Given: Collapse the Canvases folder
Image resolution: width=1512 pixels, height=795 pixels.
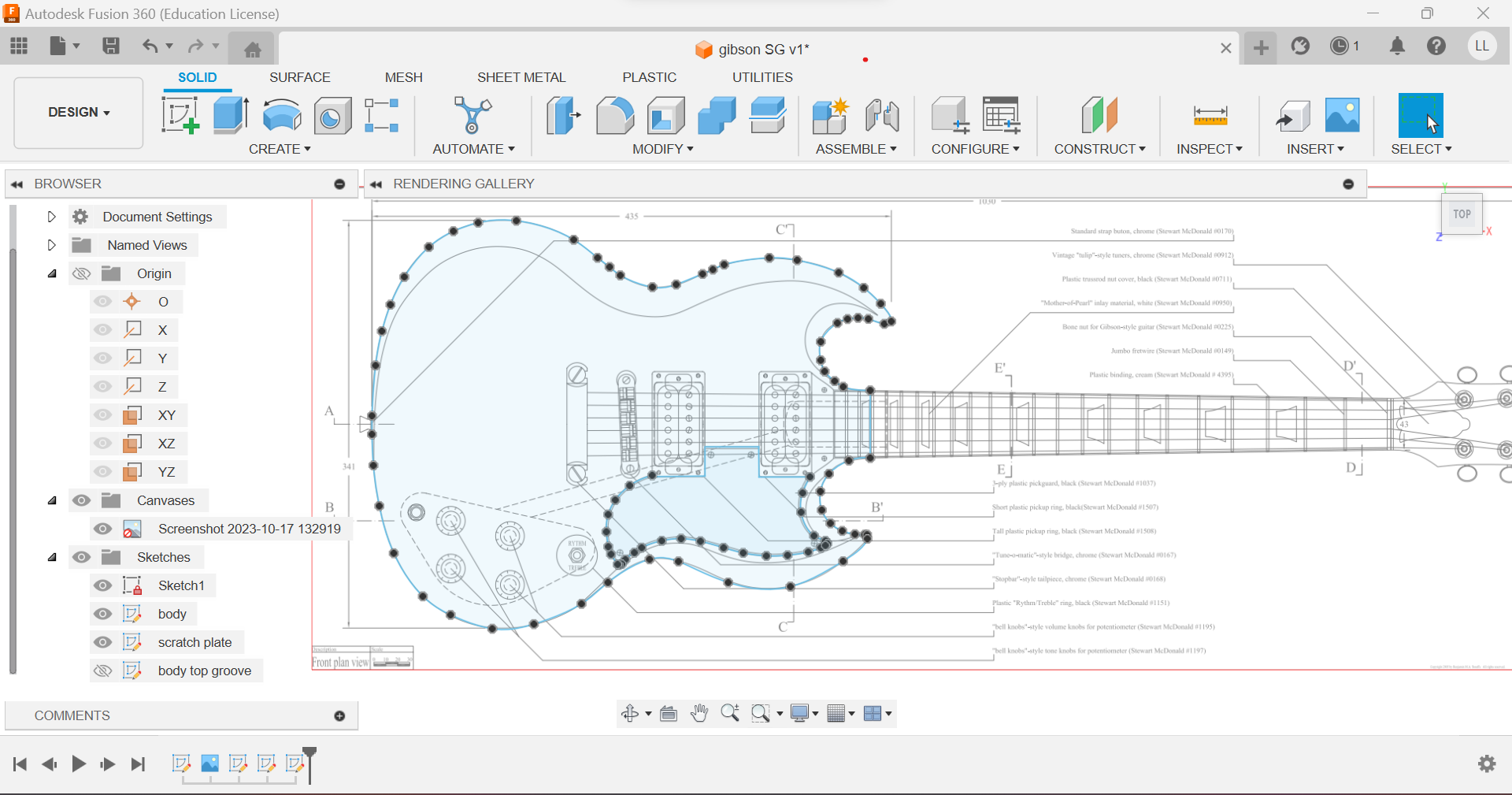Looking at the screenshot, I should [52, 500].
